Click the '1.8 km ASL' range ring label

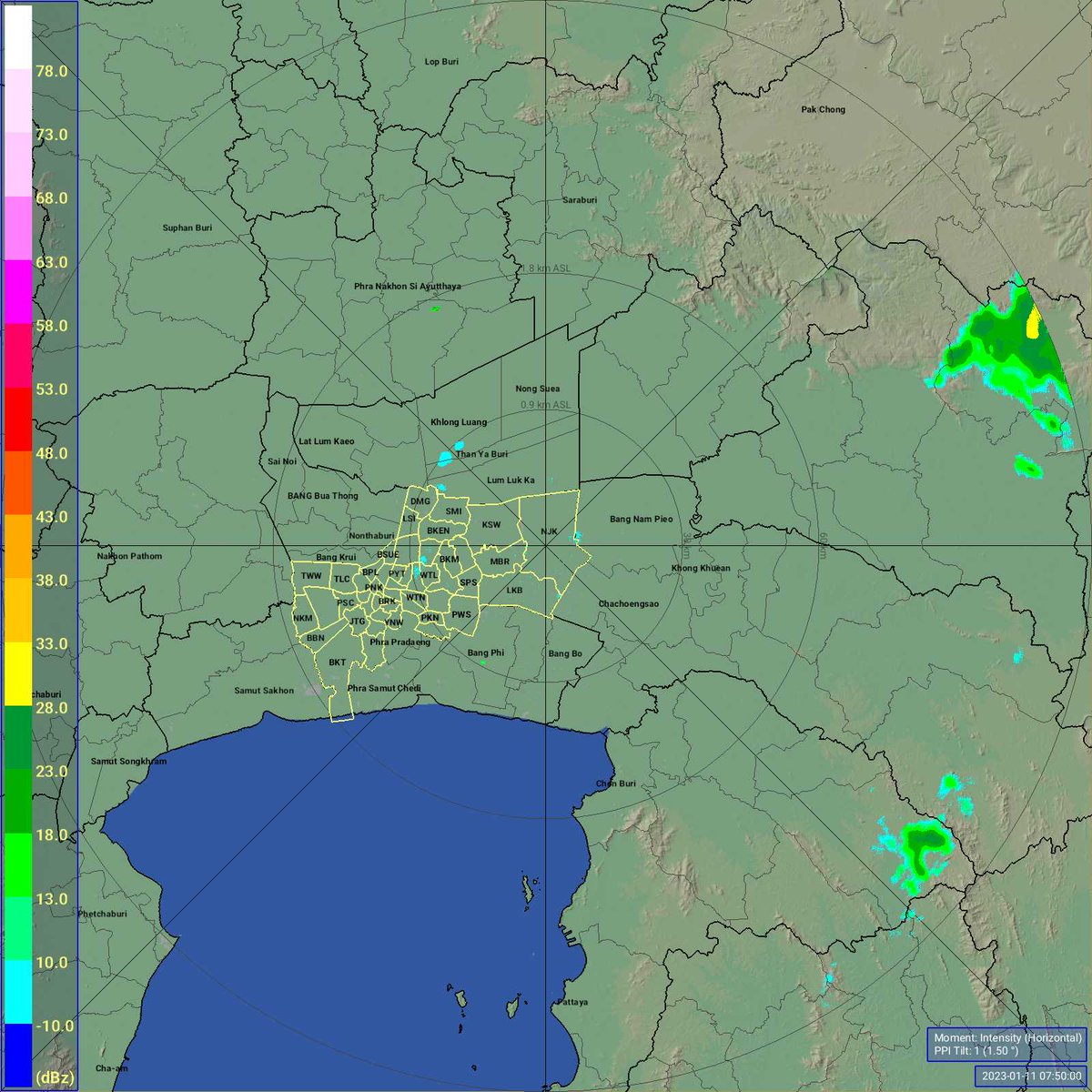[x=547, y=269]
